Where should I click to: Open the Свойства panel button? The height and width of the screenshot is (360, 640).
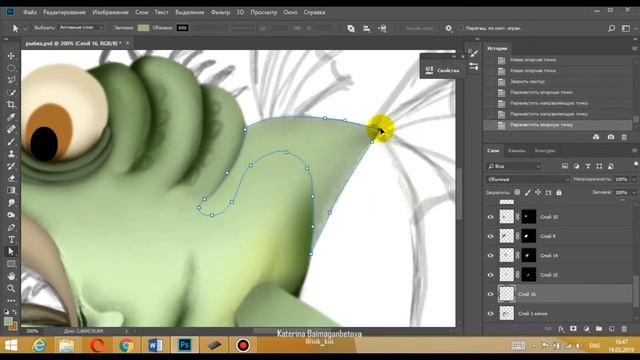(x=442, y=70)
